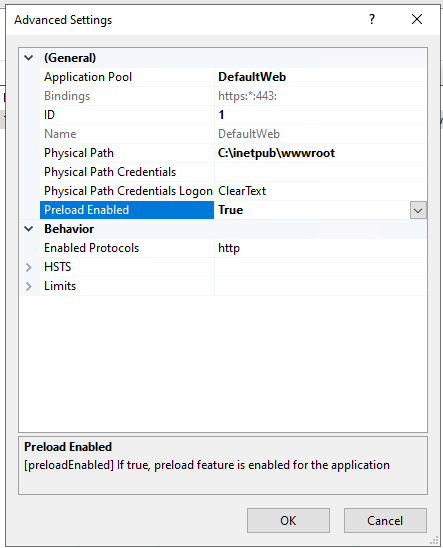Open the dialog help question mark
443x548 pixels.
tap(372, 19)
